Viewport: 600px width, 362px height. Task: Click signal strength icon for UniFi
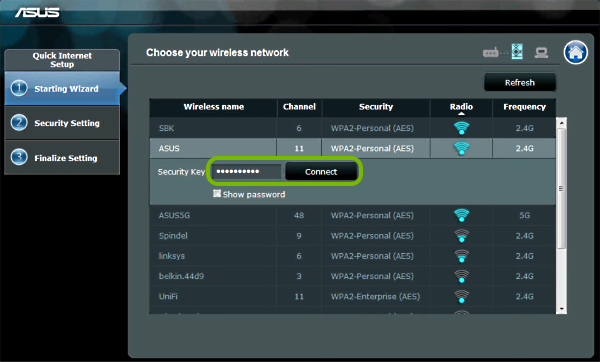[x=461, y=296]
